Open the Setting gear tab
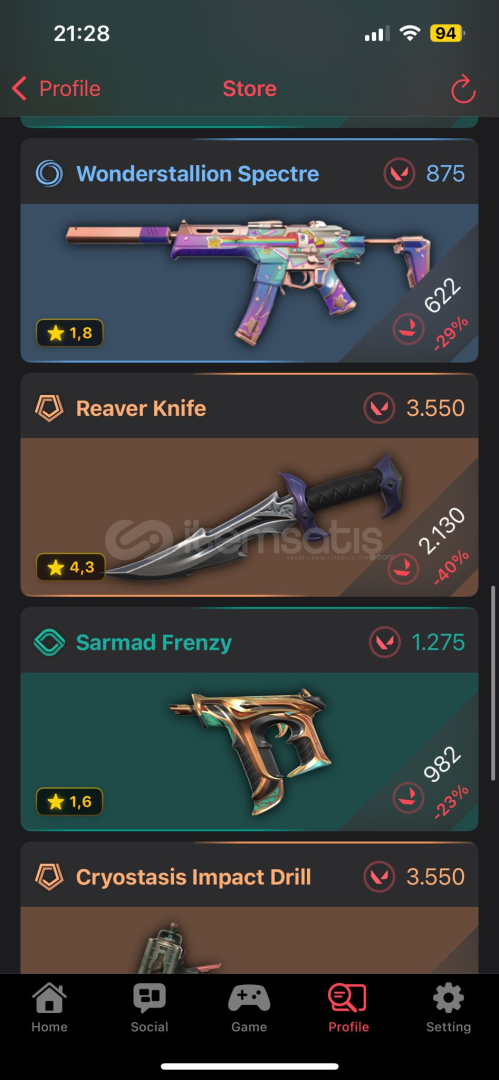499x1080 pixels. click(448, 1008)
